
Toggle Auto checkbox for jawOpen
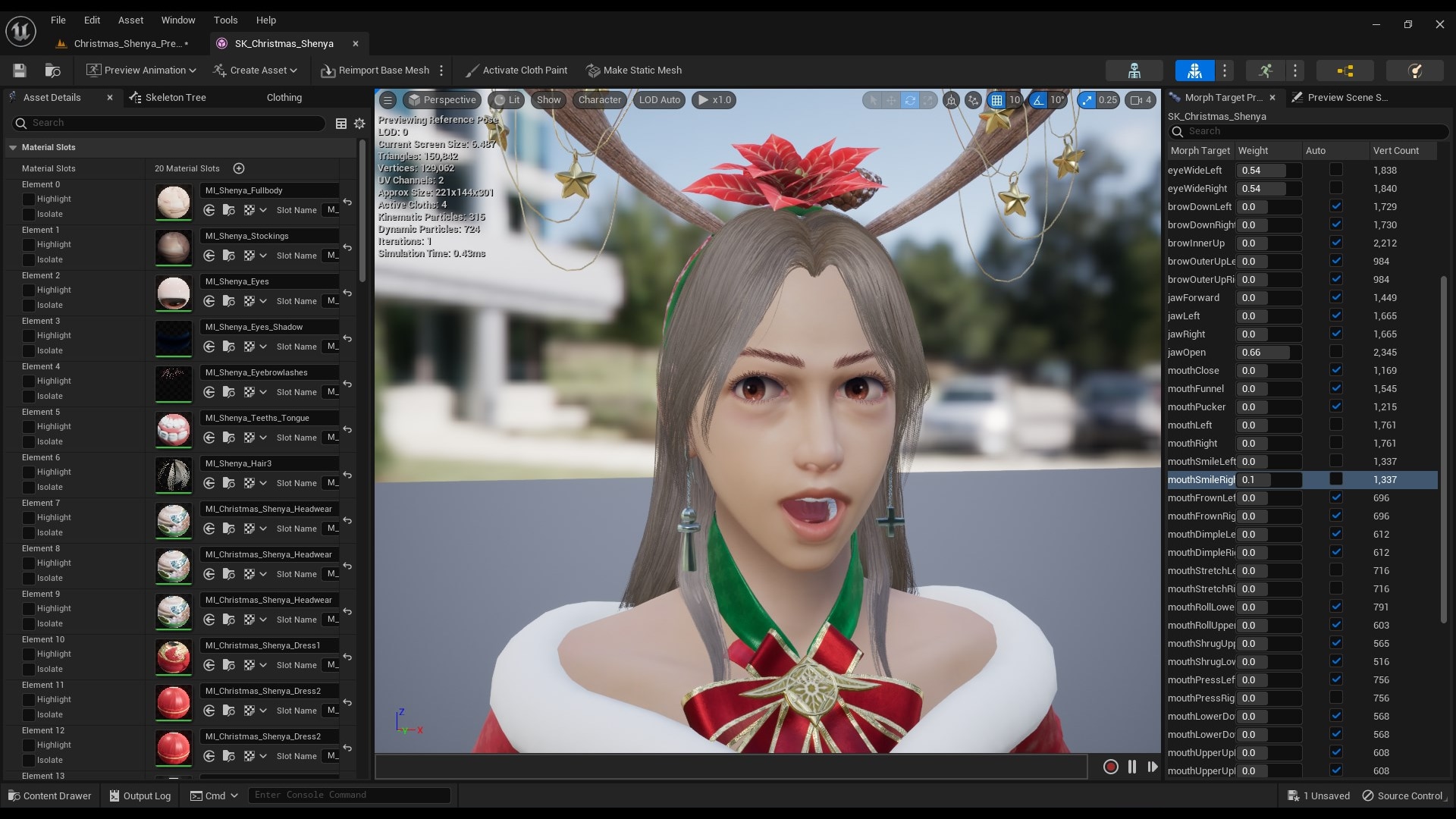coord(1337,353)
